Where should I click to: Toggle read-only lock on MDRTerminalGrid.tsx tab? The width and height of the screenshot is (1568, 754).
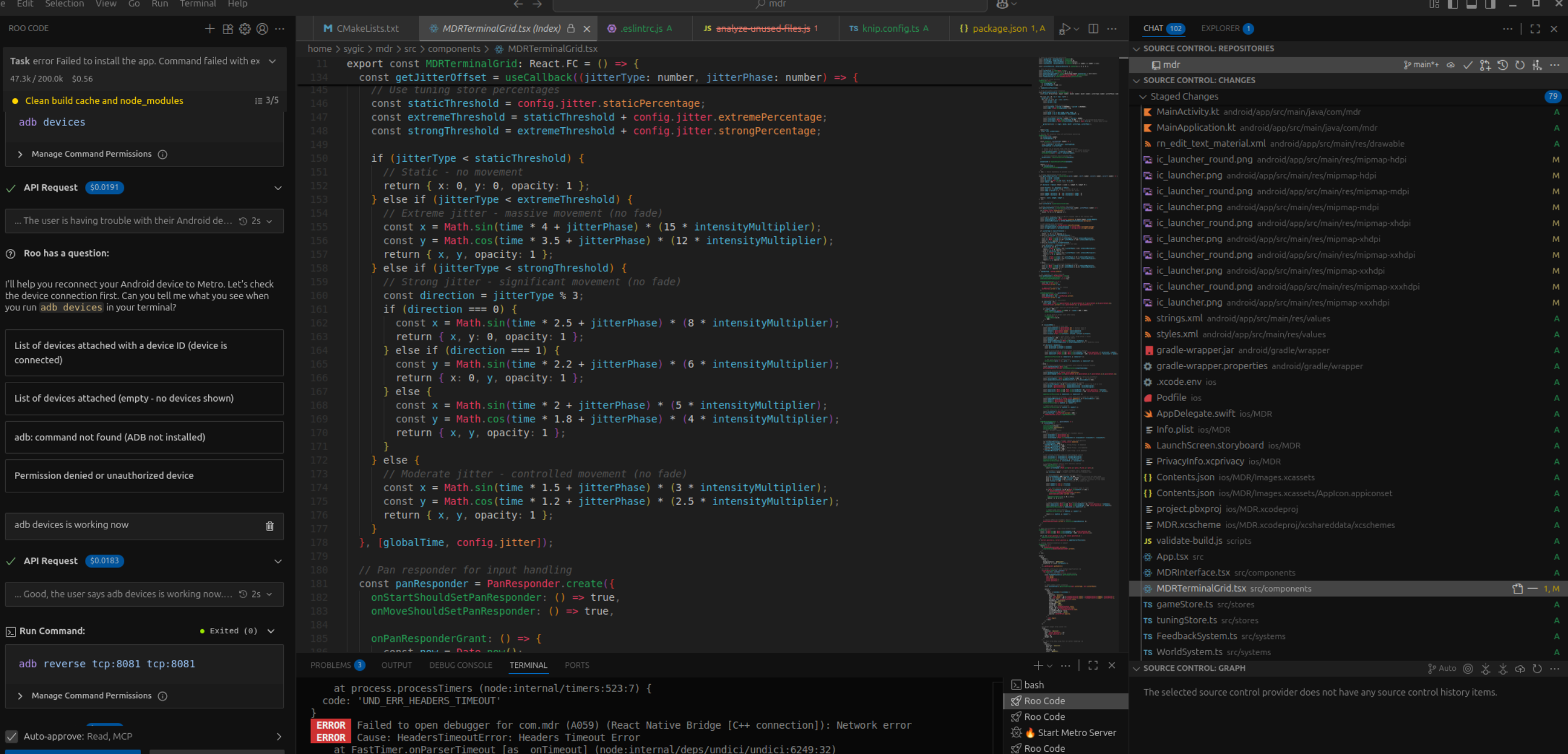[571, 29]
